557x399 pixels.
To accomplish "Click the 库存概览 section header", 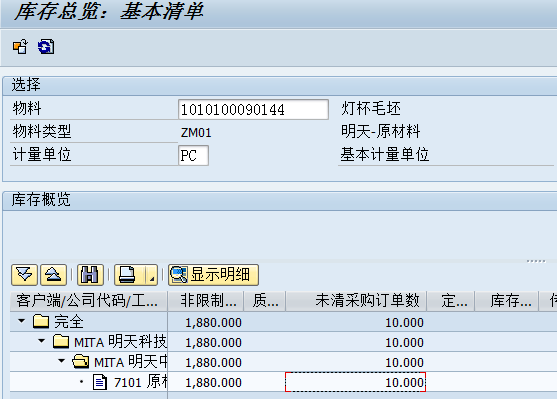I will coord(41,200).
